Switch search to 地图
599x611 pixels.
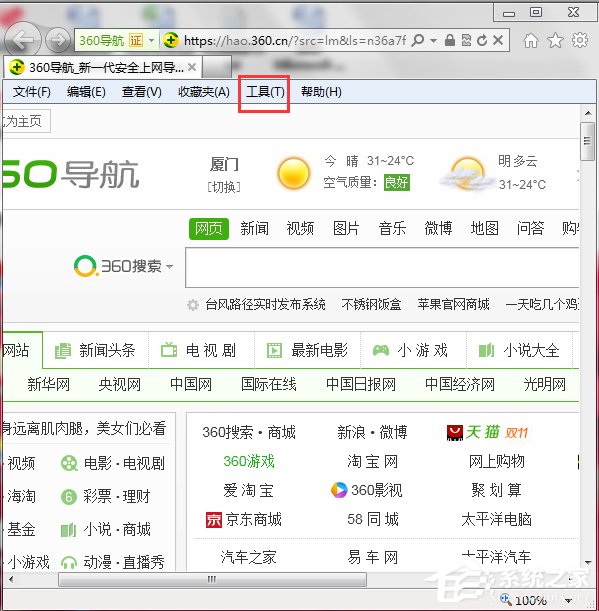point(484,228)
